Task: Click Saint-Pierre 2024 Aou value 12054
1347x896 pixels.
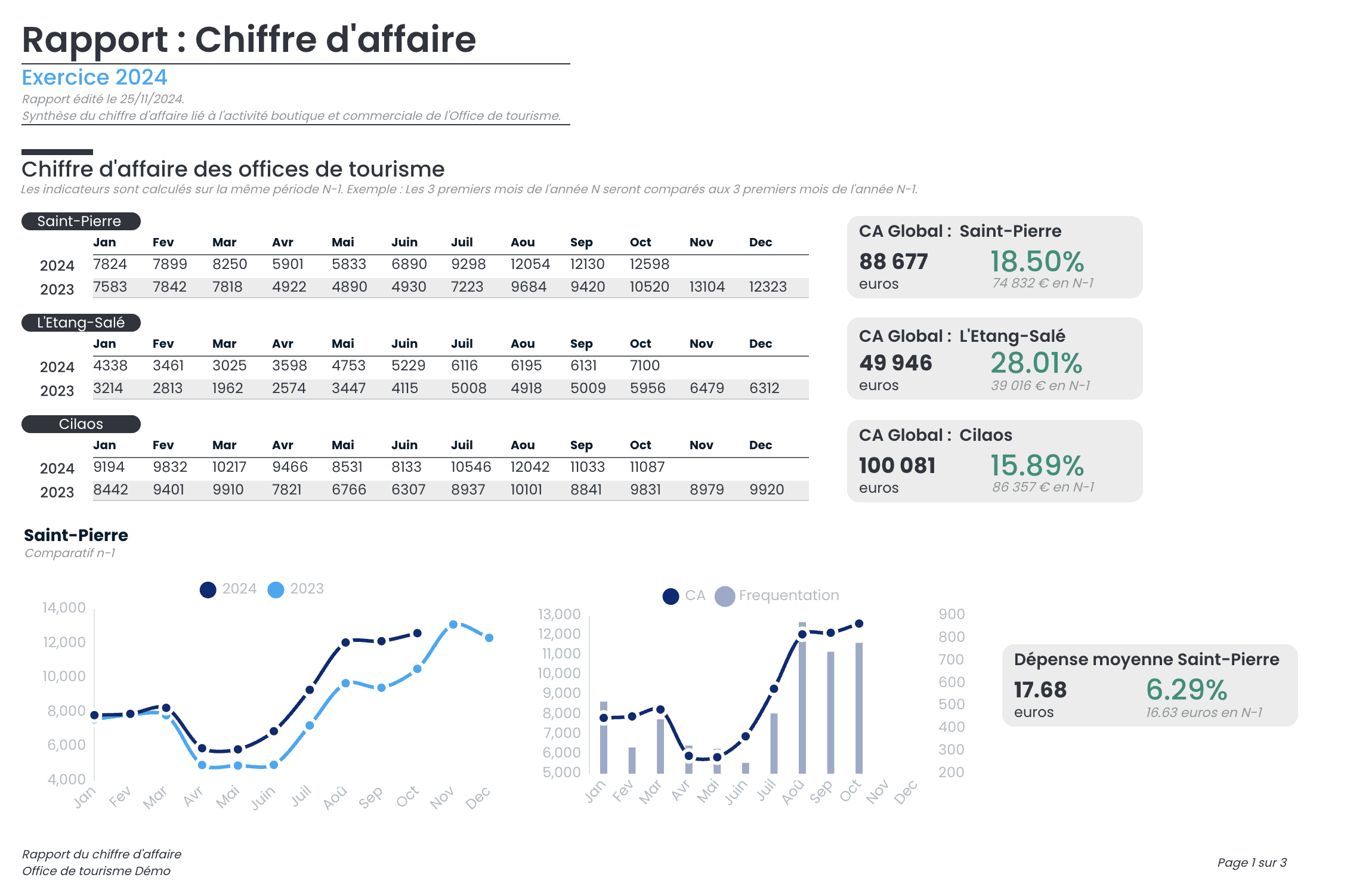Action: click(530, 264)
